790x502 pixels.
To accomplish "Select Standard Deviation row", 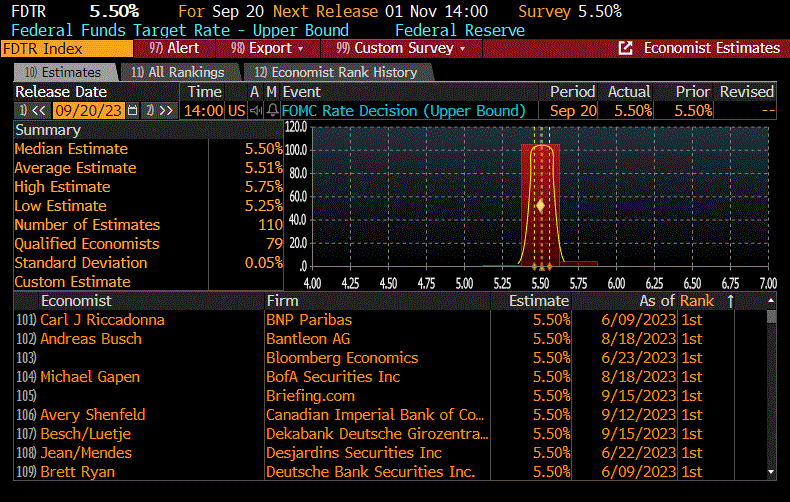I will (x=149, y=263).
